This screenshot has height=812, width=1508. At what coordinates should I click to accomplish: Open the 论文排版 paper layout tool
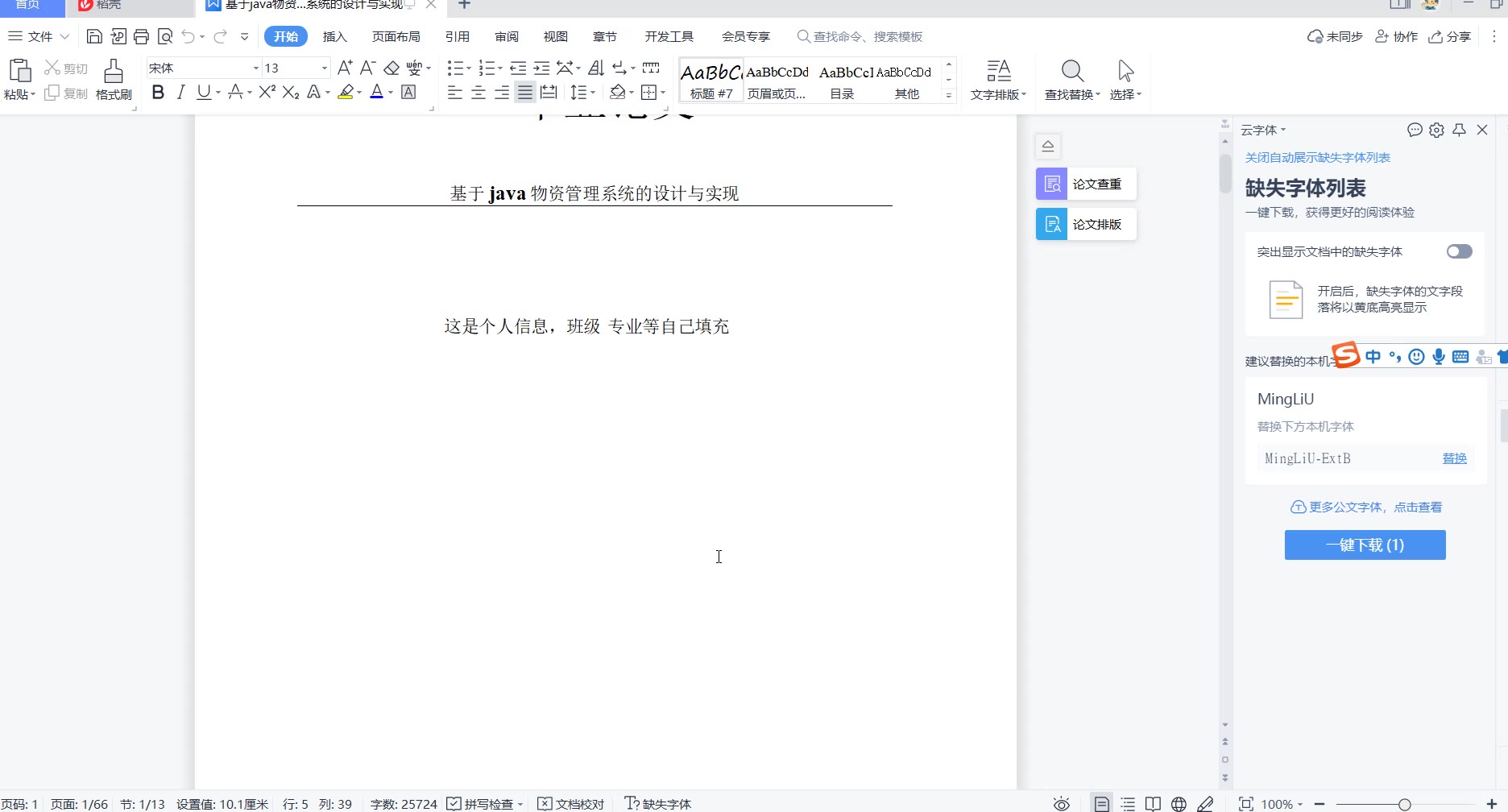1086,224
